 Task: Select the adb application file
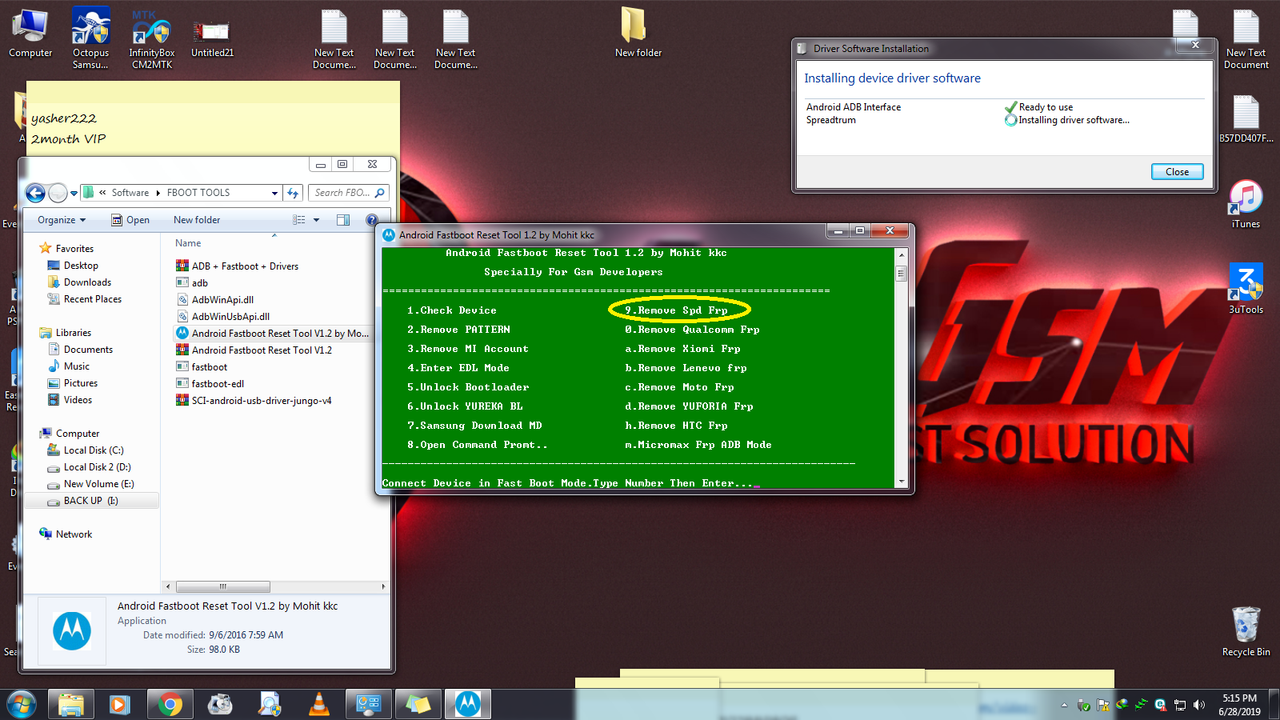pos(200,283)
